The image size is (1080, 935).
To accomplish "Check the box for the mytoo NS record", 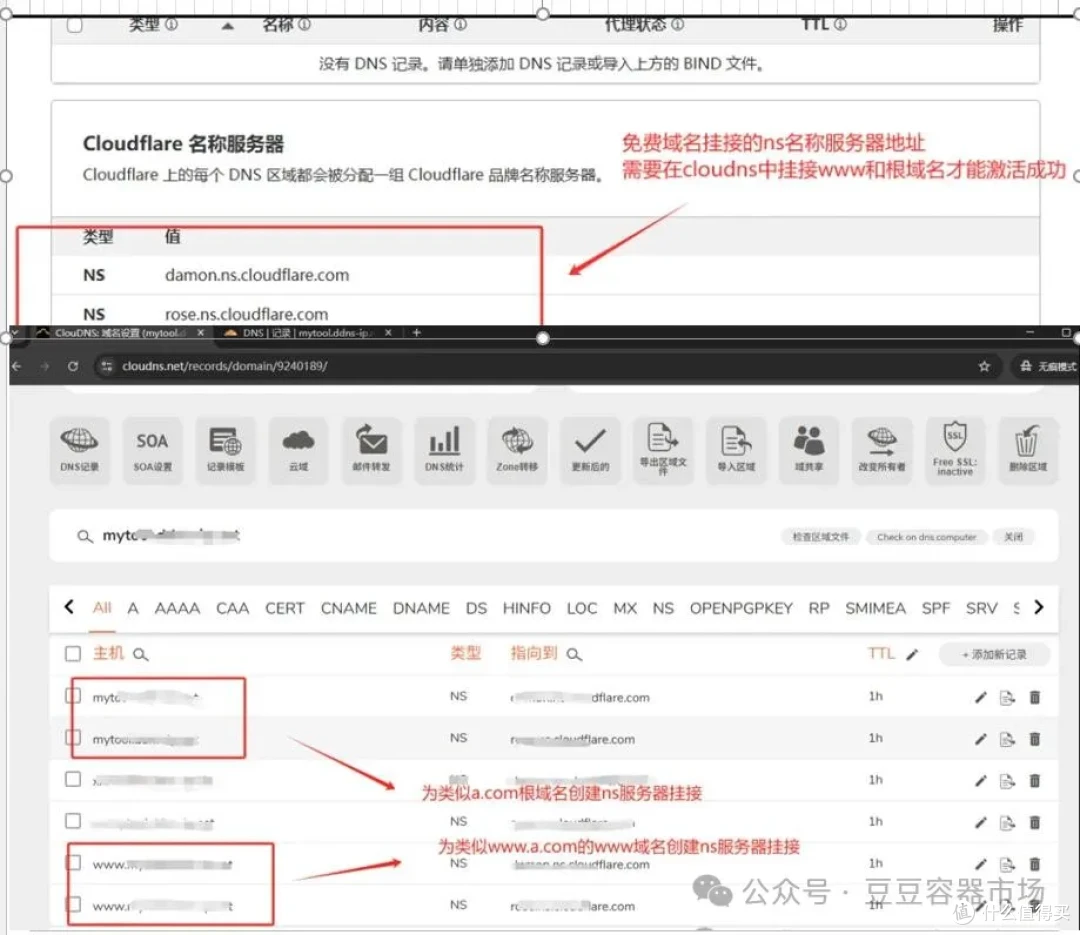I will click(x=73, y=737).
